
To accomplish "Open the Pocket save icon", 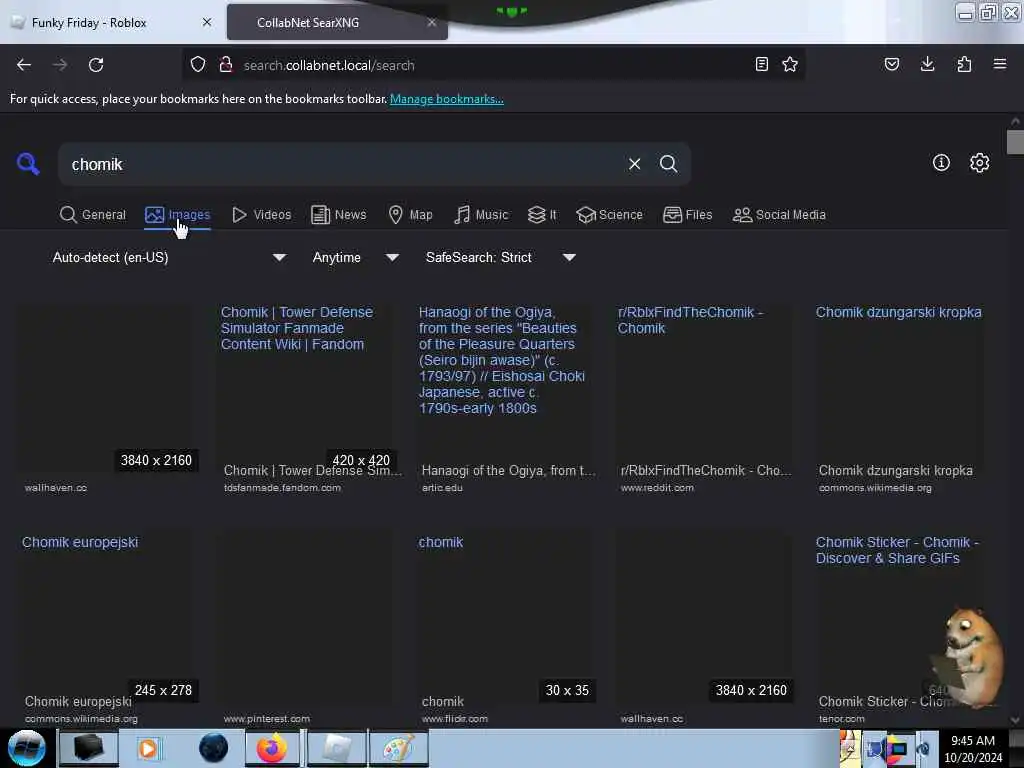I will [891, 64].
